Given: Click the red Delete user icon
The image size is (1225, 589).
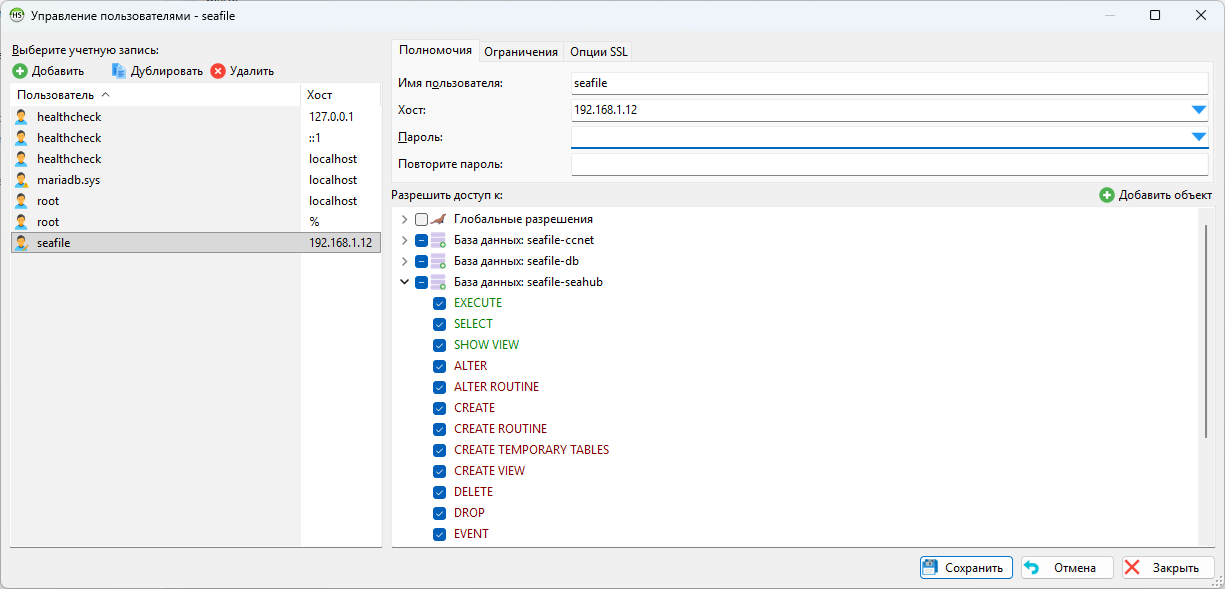Looking at the screenshot, I should click(x=218, y=71).
